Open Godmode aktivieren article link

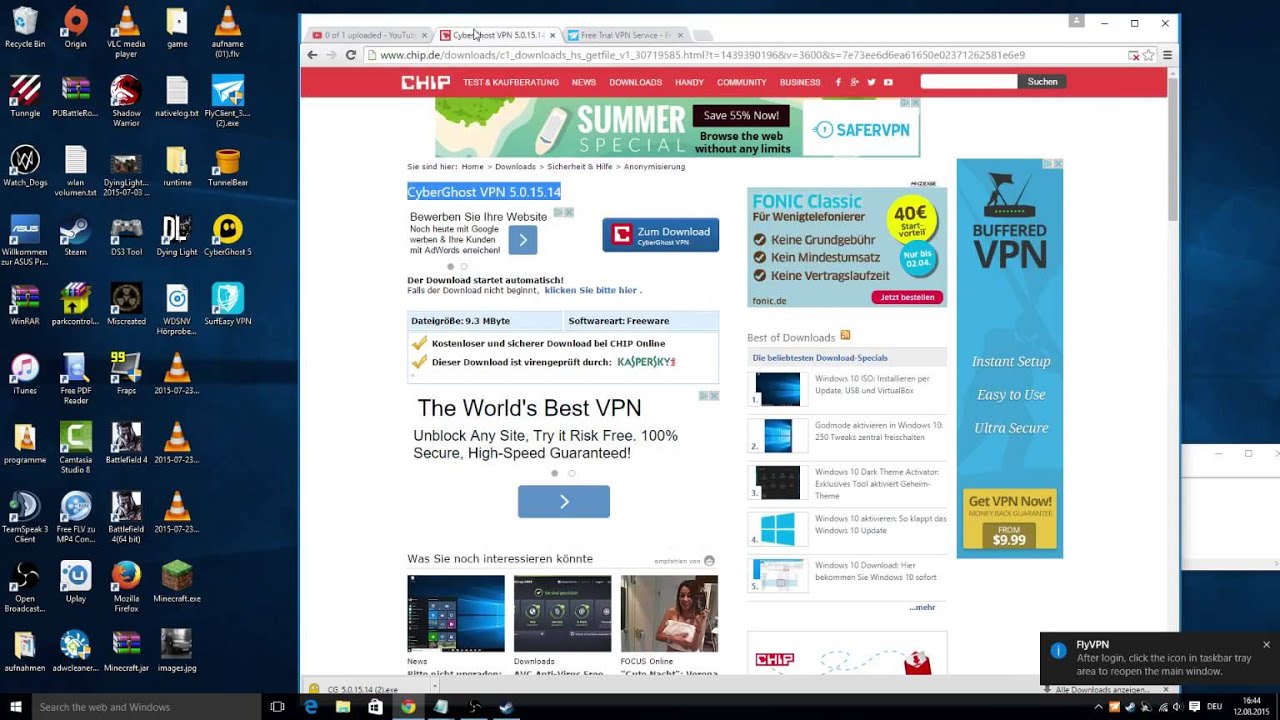pos(879,431)
